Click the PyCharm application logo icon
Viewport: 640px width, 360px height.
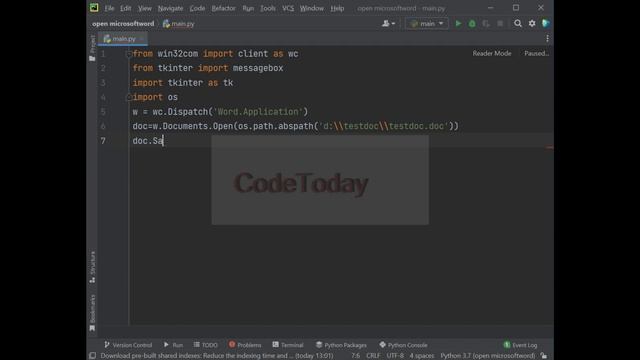(x=94, y=8)
